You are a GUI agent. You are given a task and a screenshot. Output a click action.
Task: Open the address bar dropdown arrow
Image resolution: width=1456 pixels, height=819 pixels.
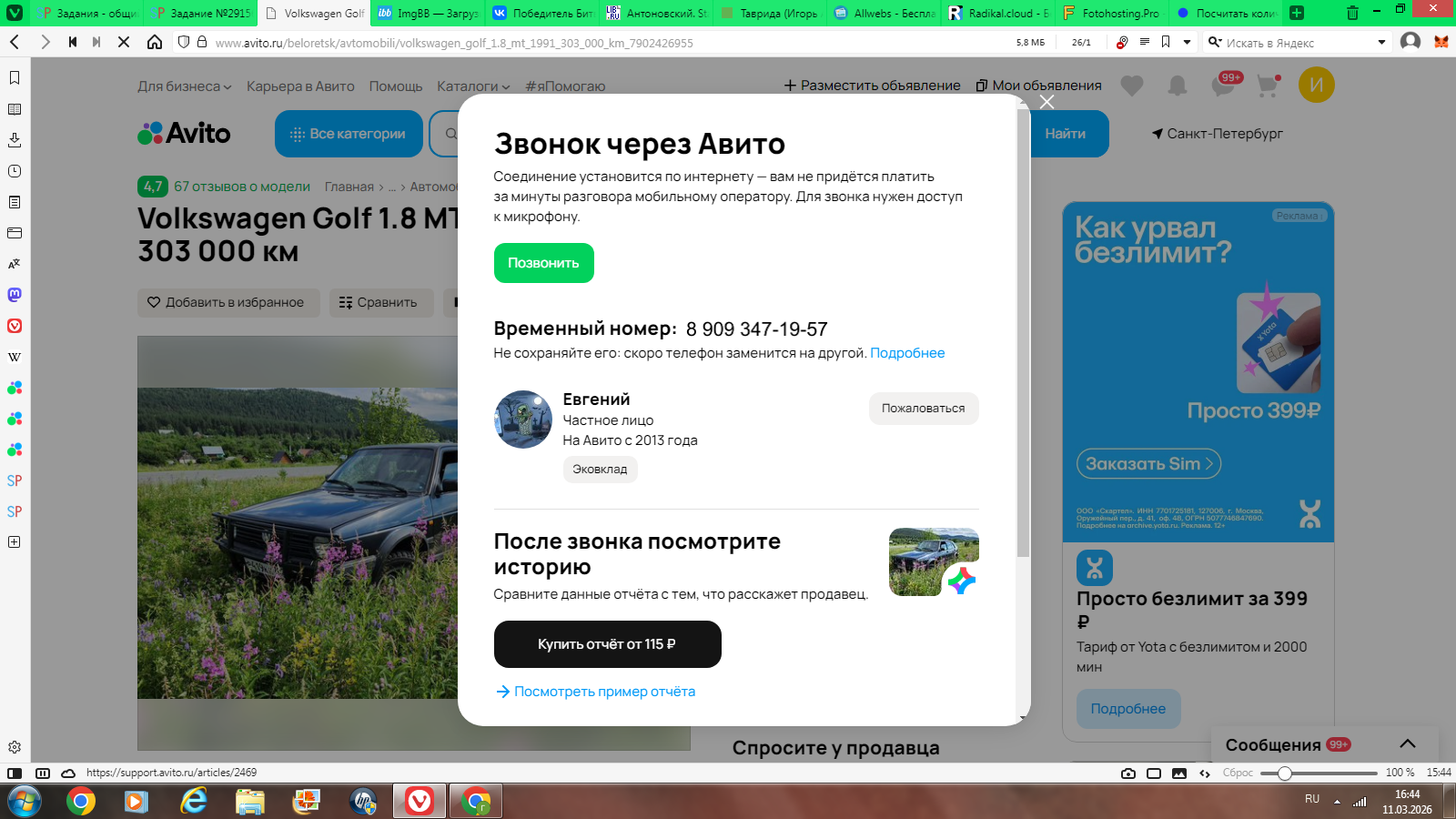(1188, 42)
